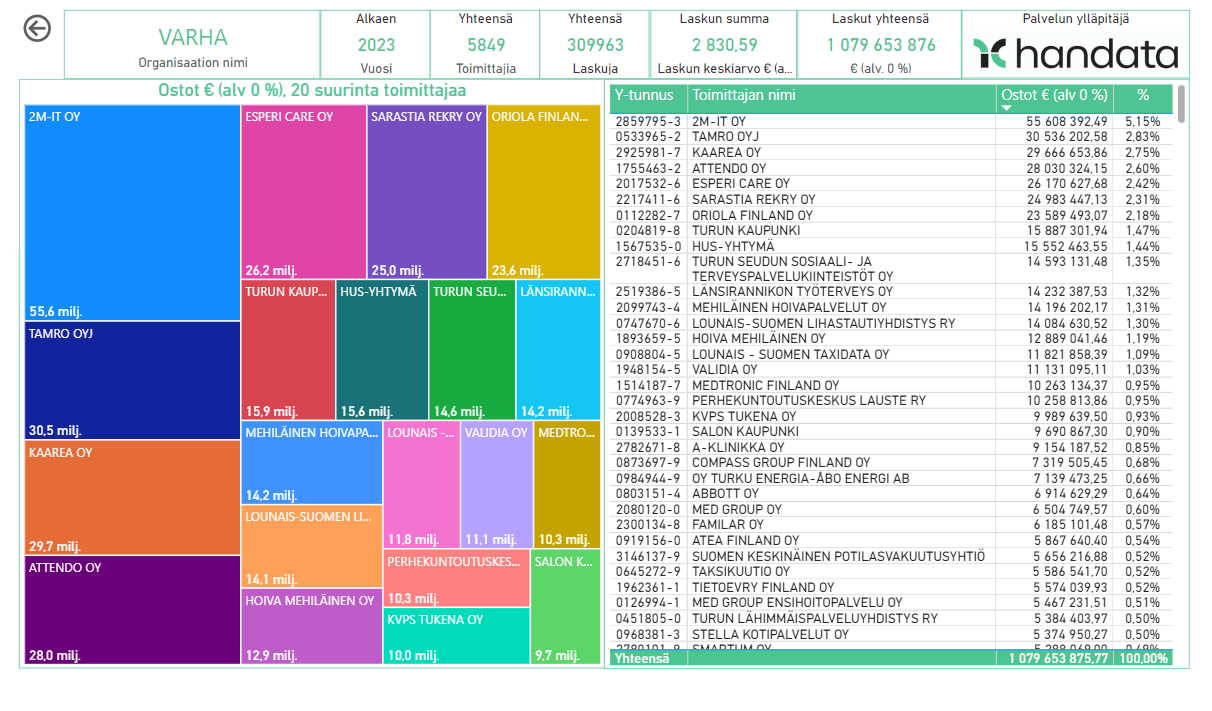This screenshot has height=711, width=1212.
Task: Select the VALIDIA OY treemap tile
Action: point(497,485)
